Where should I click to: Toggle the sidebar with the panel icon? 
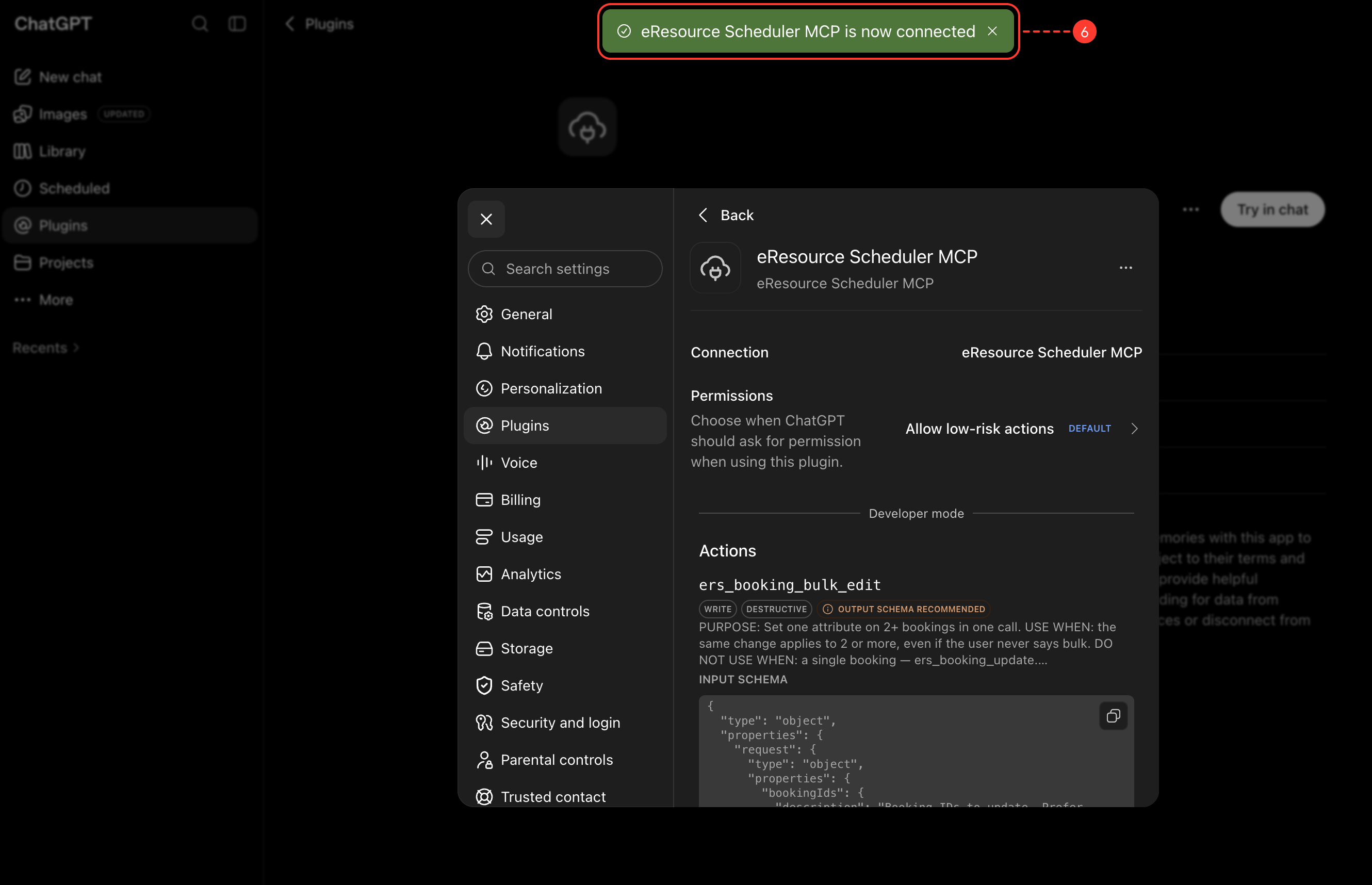[237, 24]
